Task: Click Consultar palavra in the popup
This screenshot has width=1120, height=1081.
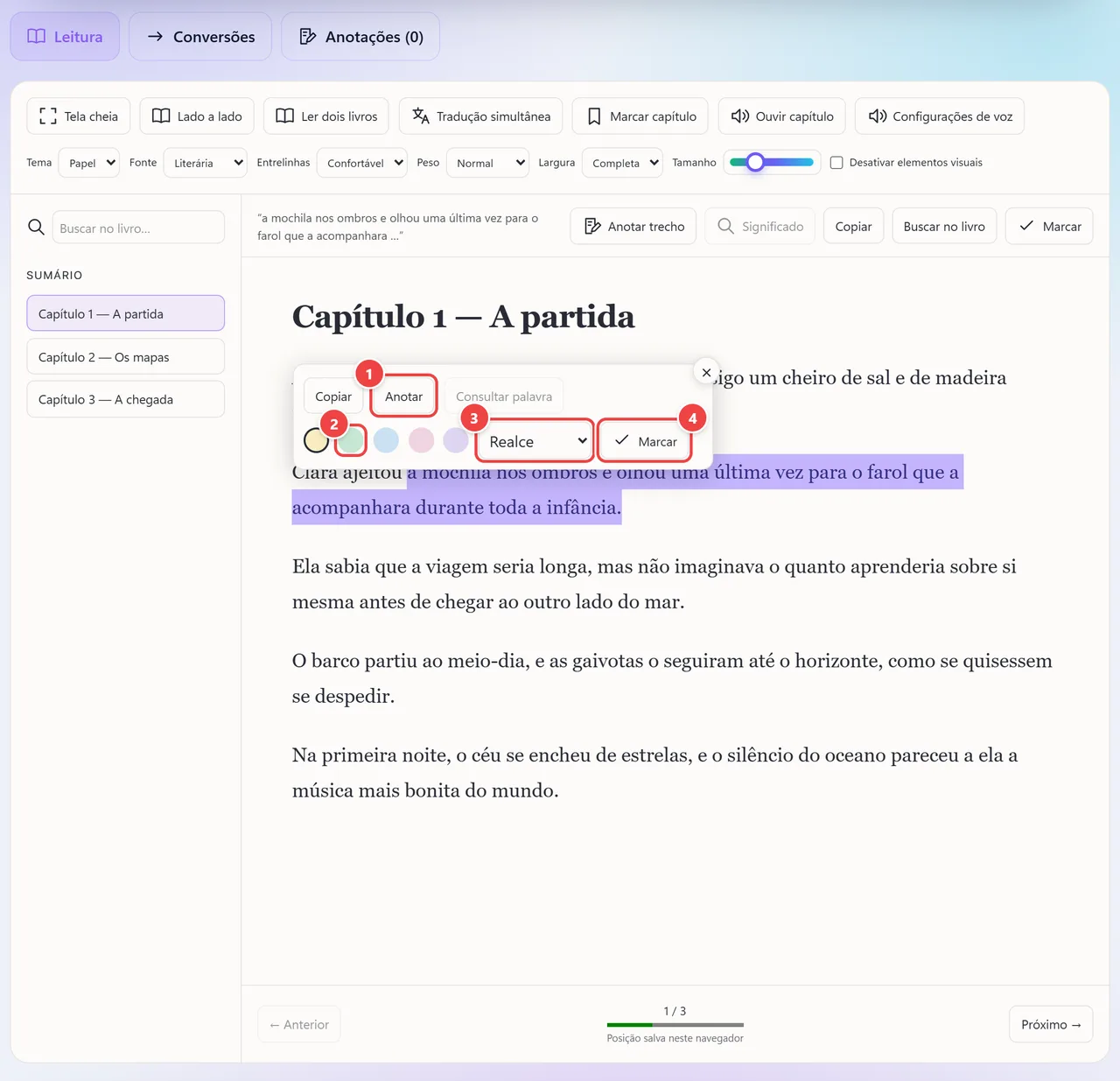Action: click(x=504, y=397)
